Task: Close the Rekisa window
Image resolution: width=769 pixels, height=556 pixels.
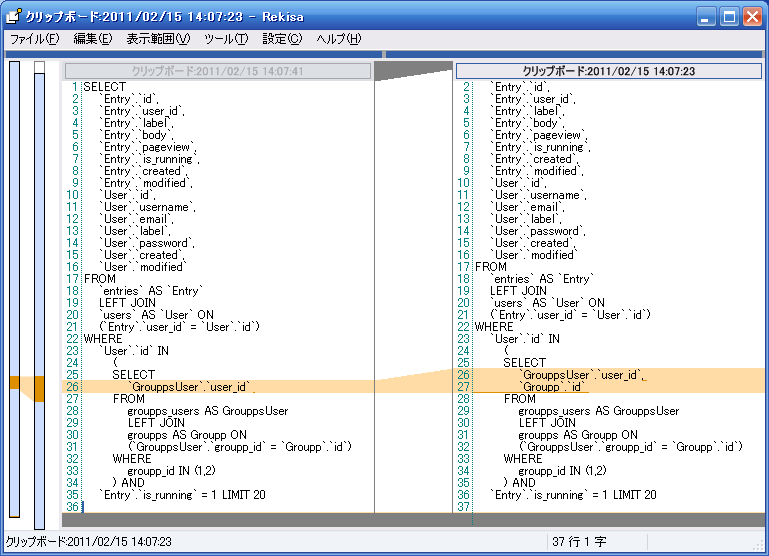Action: 752,17
